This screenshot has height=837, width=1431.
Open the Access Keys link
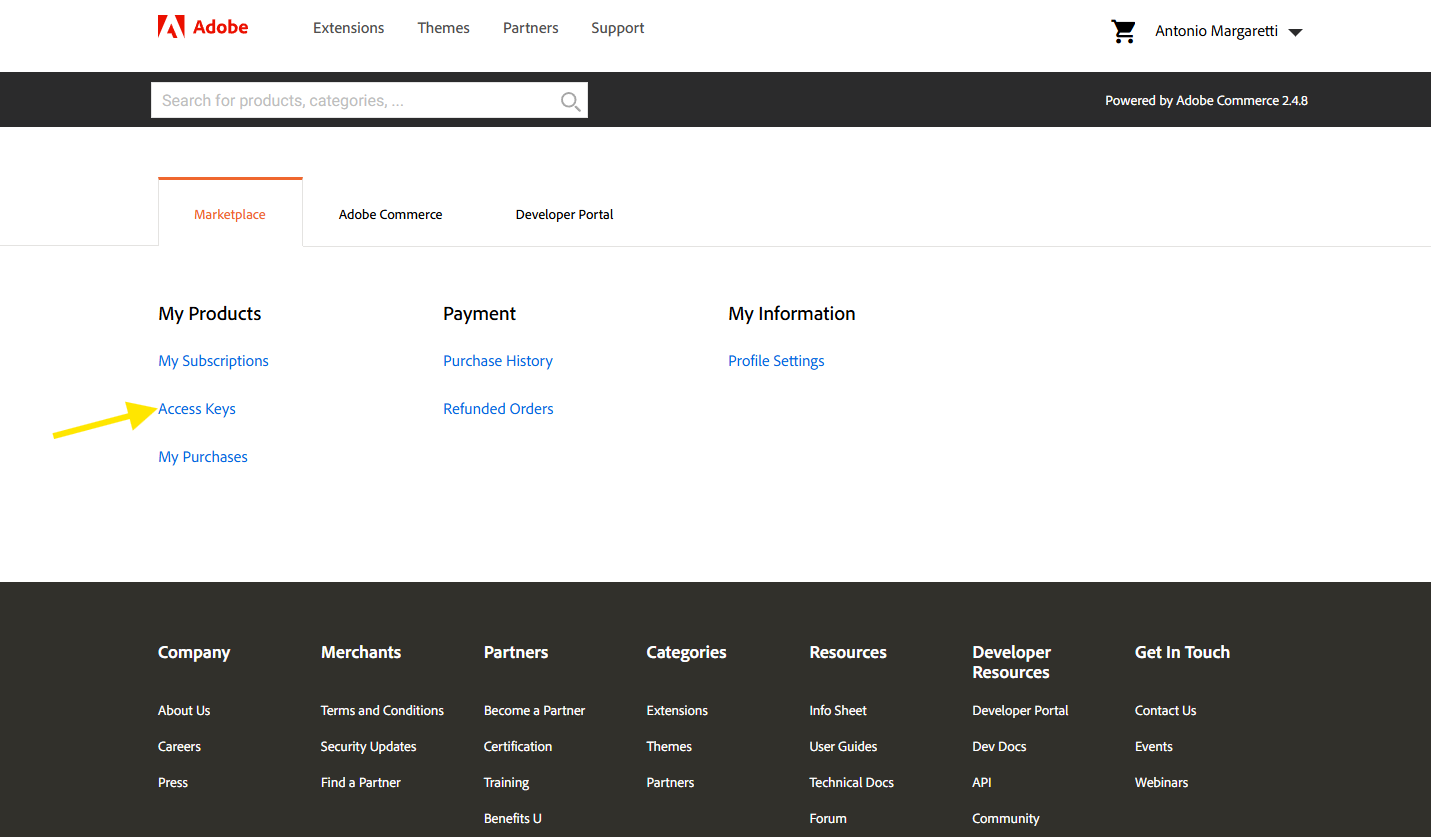point(197,409)
